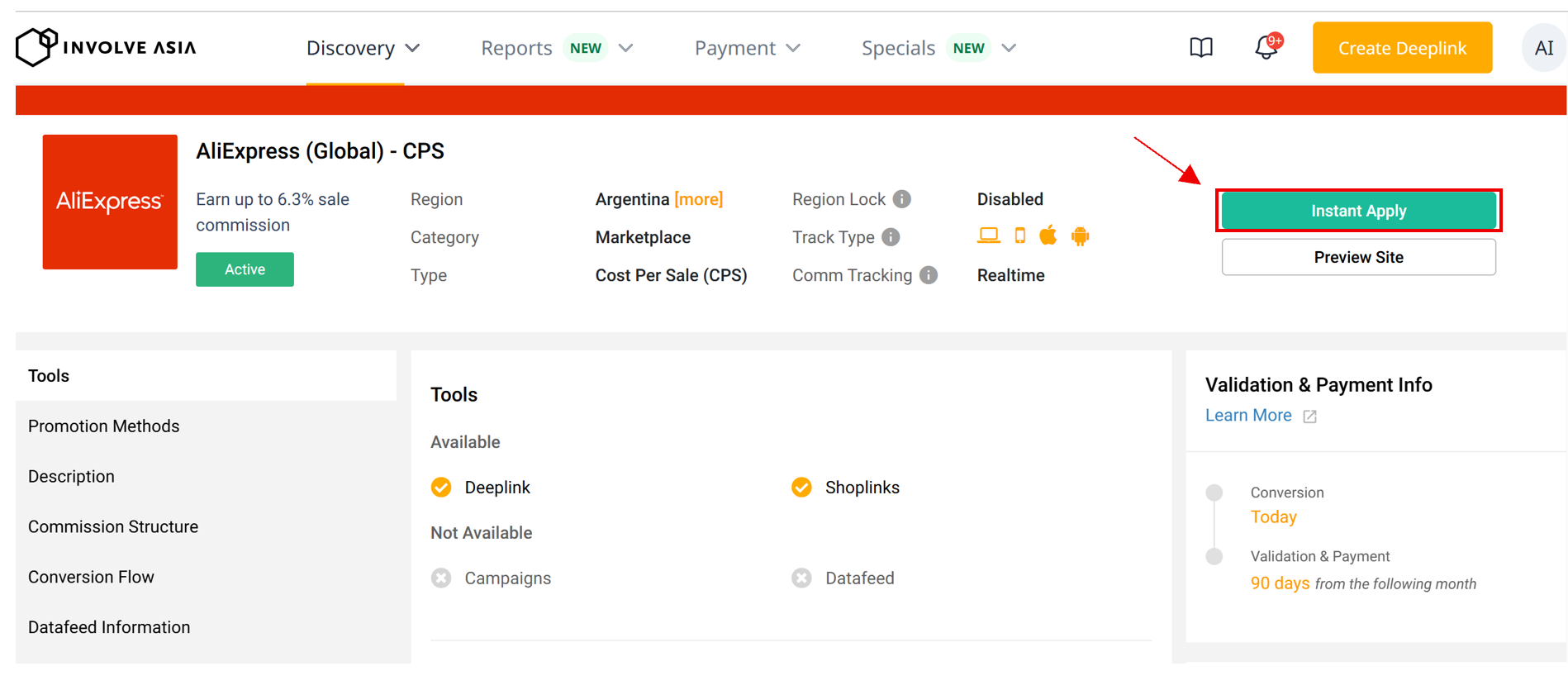The image size is (1568, 690).
Task: Click the Deeplink available checkmark icon
Action: pos(441,488)
